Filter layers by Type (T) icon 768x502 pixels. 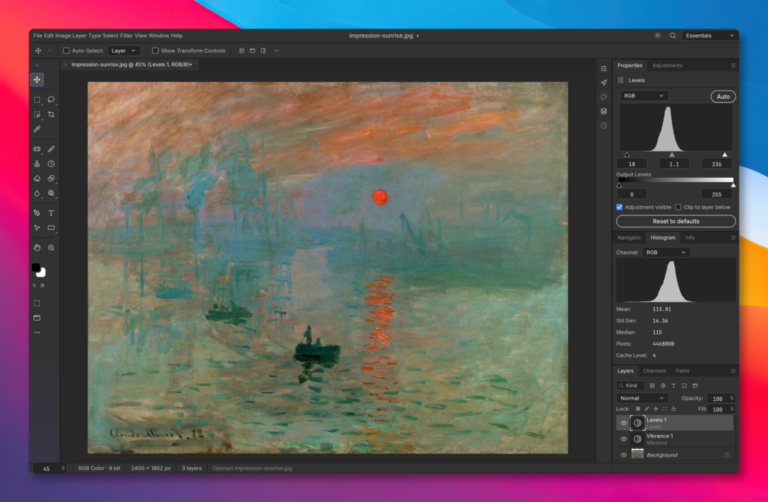[x=673, y=385]
